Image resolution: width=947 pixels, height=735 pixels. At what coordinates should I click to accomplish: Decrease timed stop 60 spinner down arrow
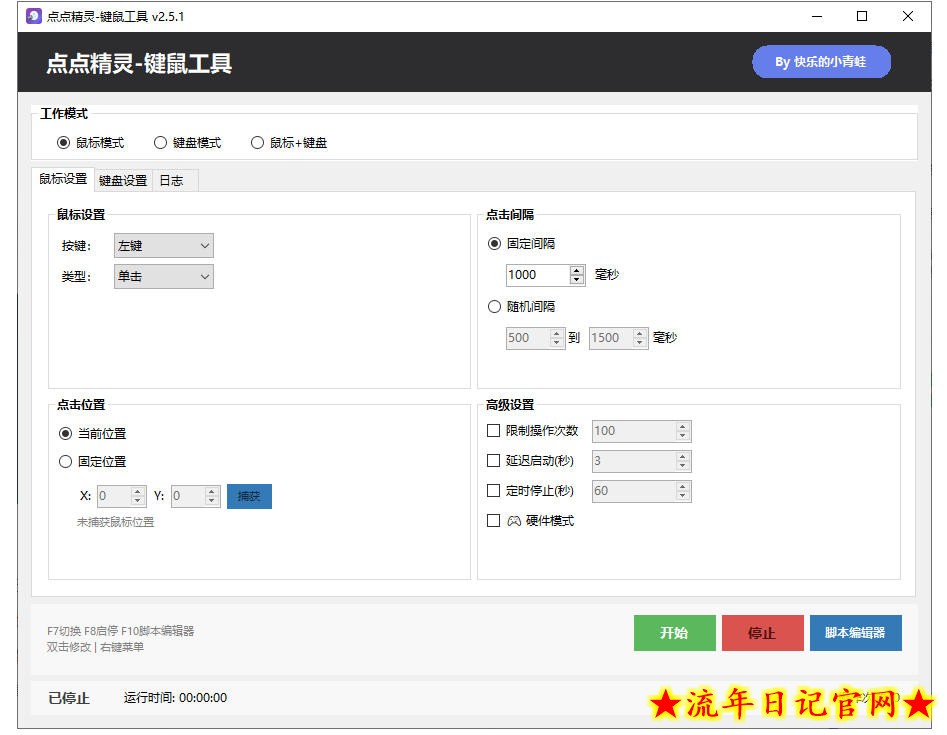682,495
